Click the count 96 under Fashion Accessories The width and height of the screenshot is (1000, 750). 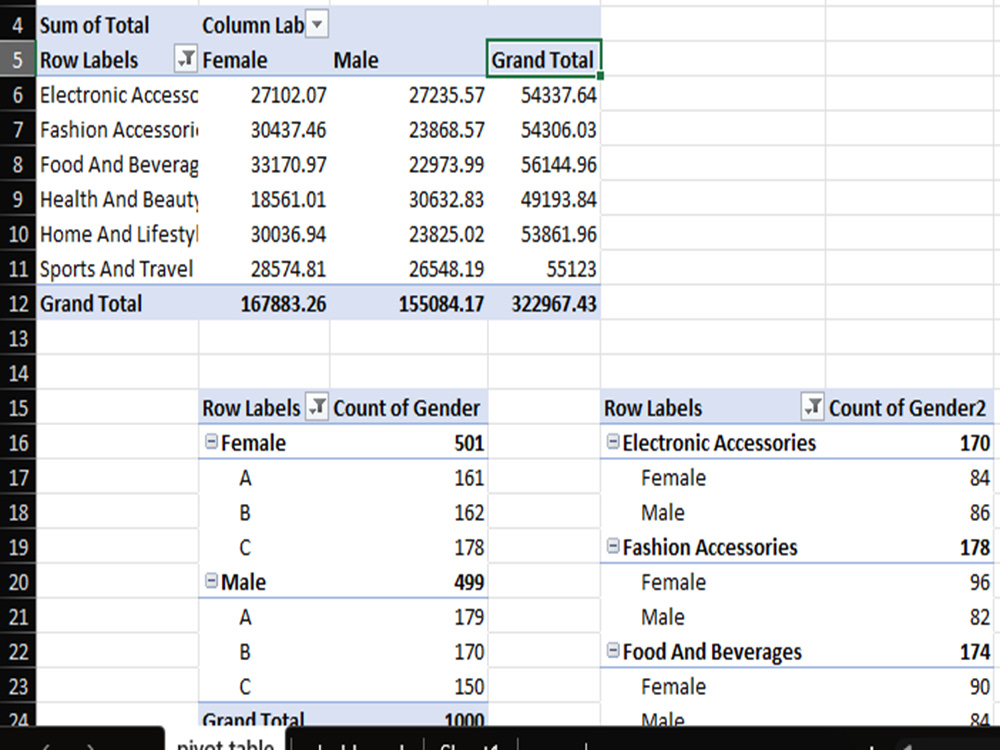coord(909,582)
